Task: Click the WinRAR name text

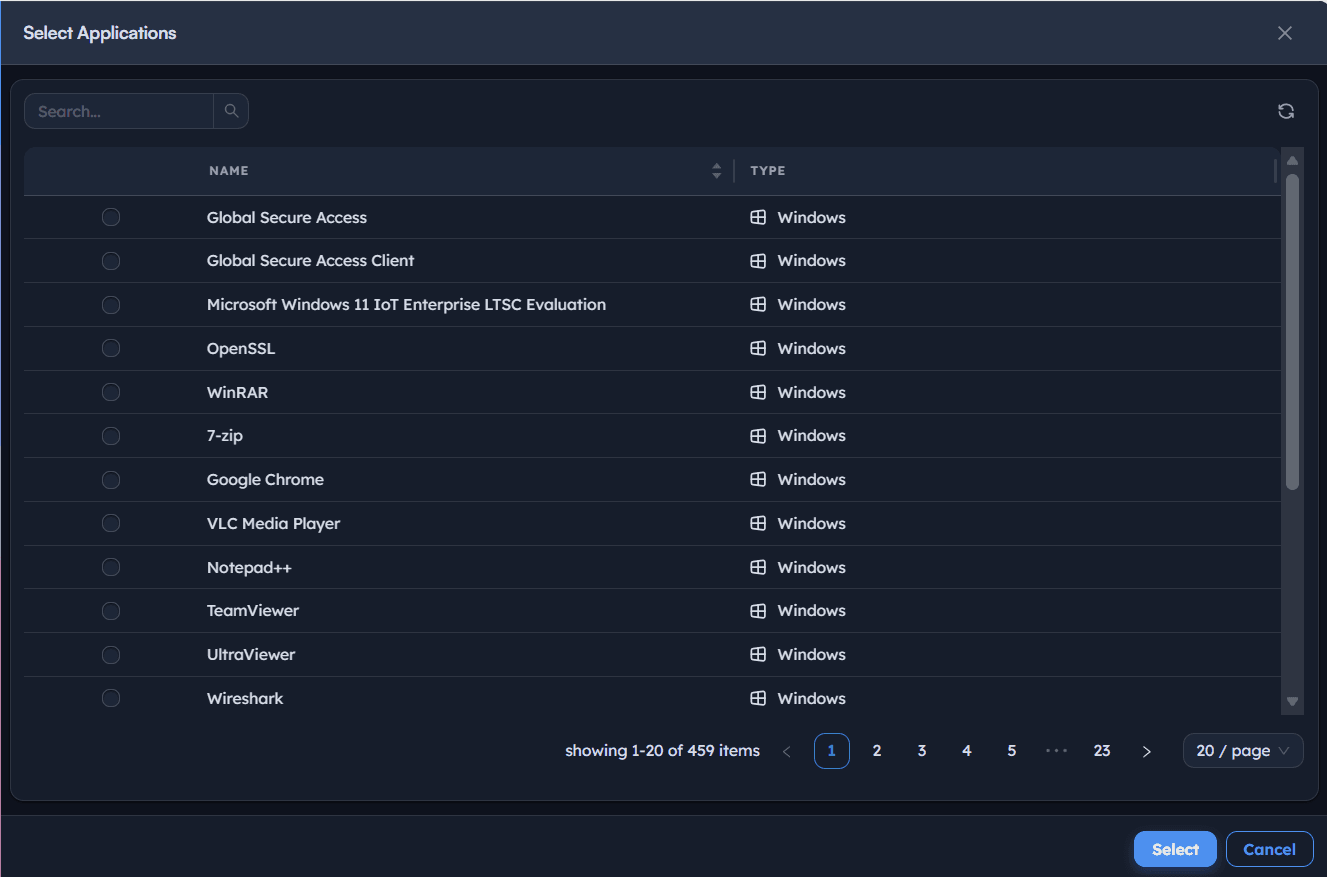Action: pos(238,392)
